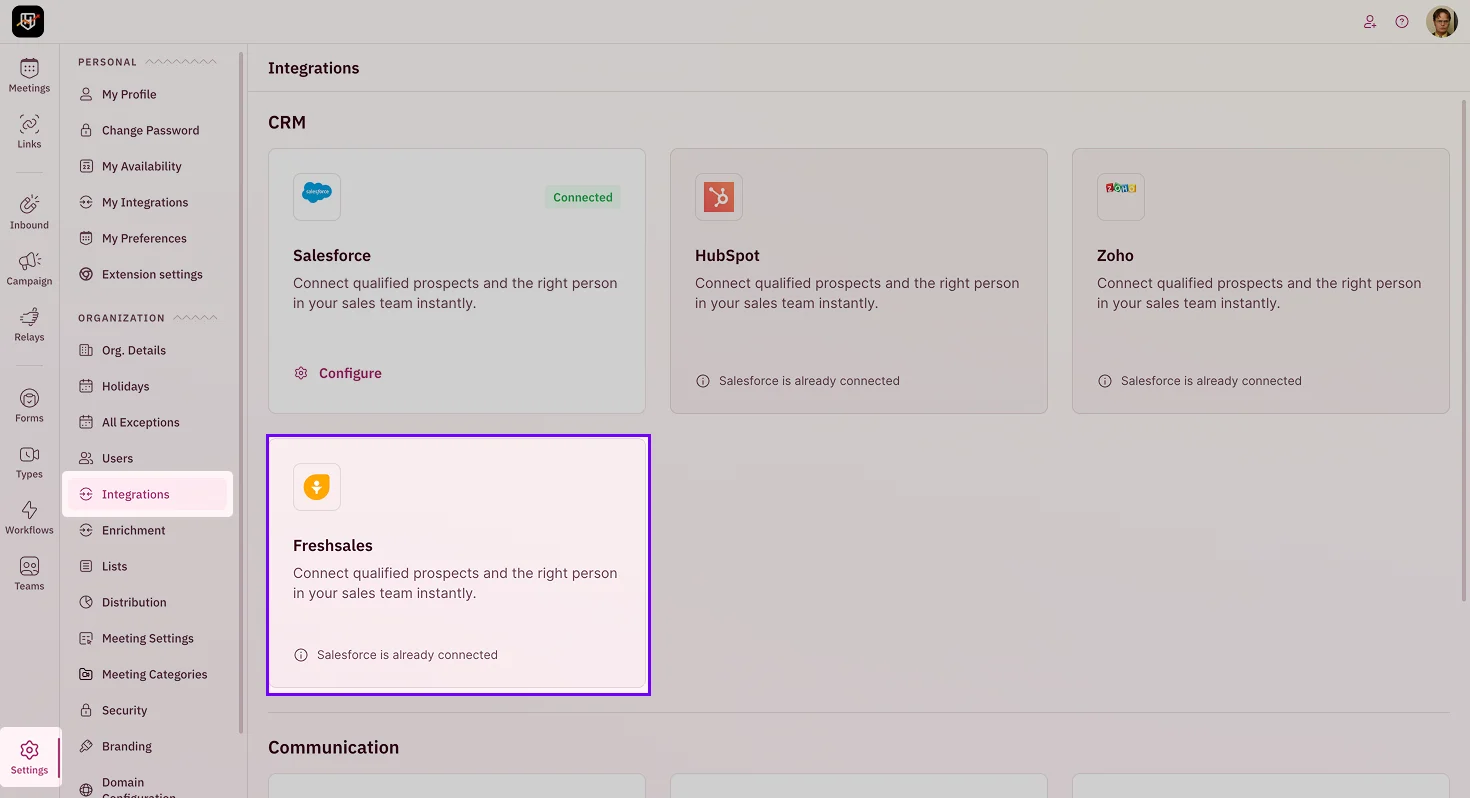Image resolution: width=1470 pixels, height=798 pixels.
Task: Click the info icon on the HubSpot card
Action: 703,381
